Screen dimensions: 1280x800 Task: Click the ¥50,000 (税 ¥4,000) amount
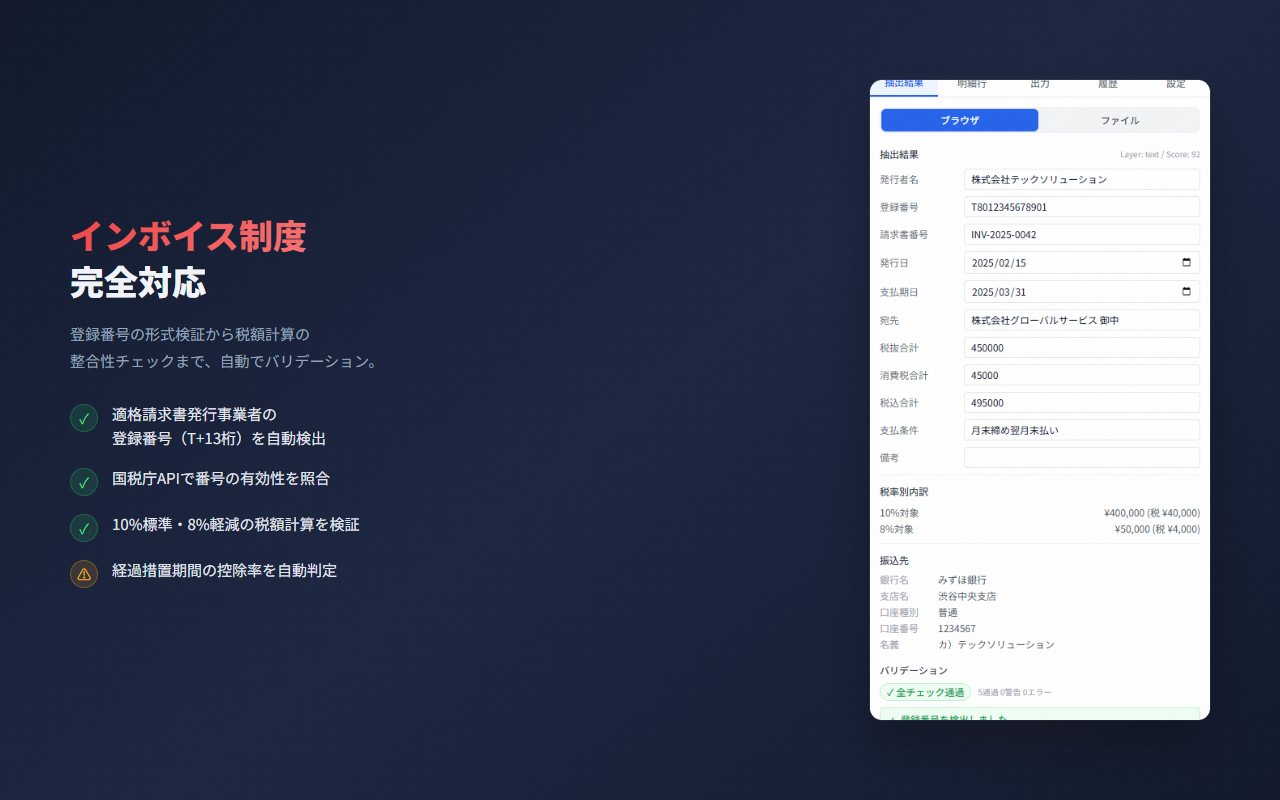1156,529
